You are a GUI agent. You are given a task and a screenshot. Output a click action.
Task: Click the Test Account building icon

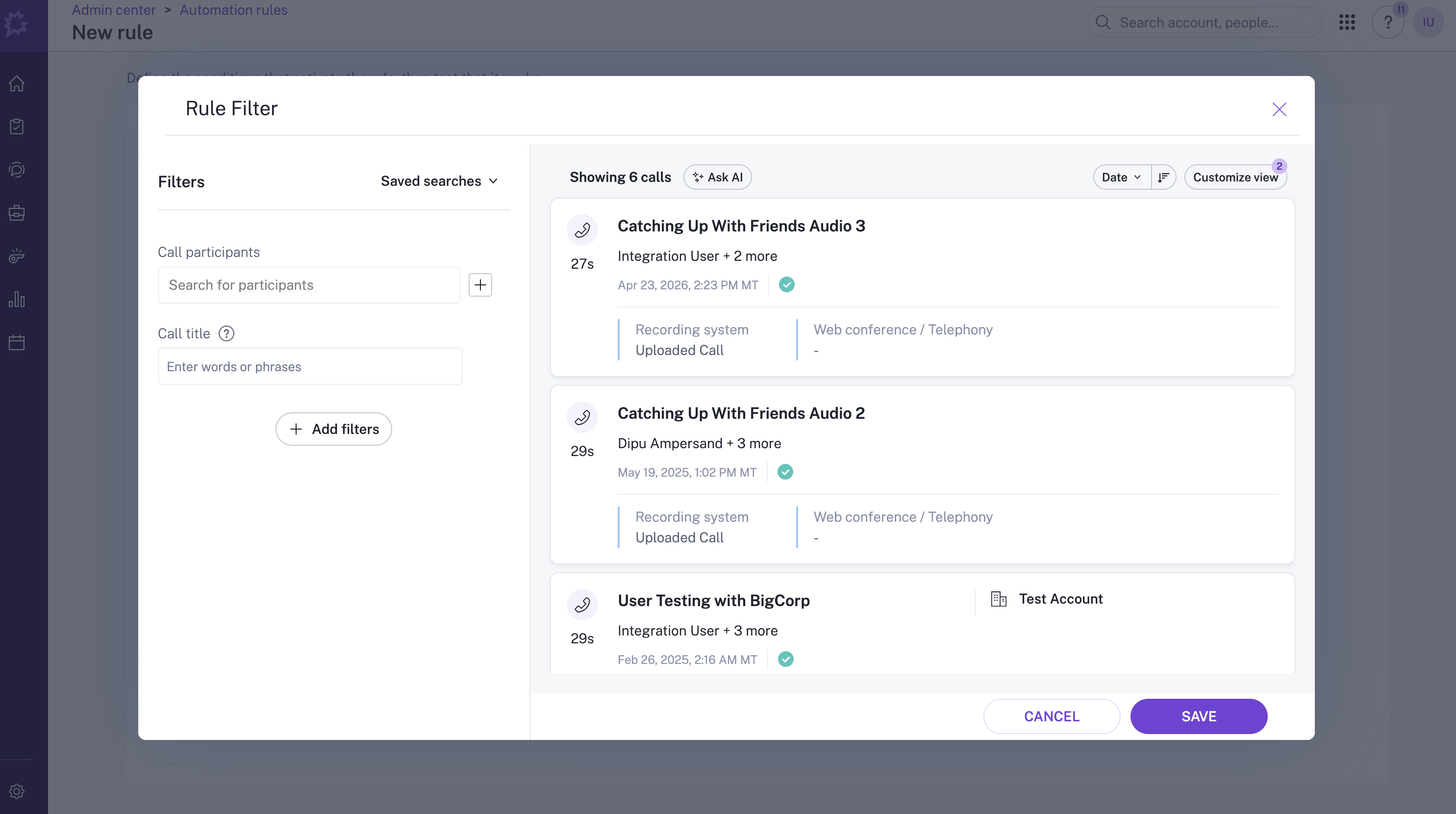point(999,599)
